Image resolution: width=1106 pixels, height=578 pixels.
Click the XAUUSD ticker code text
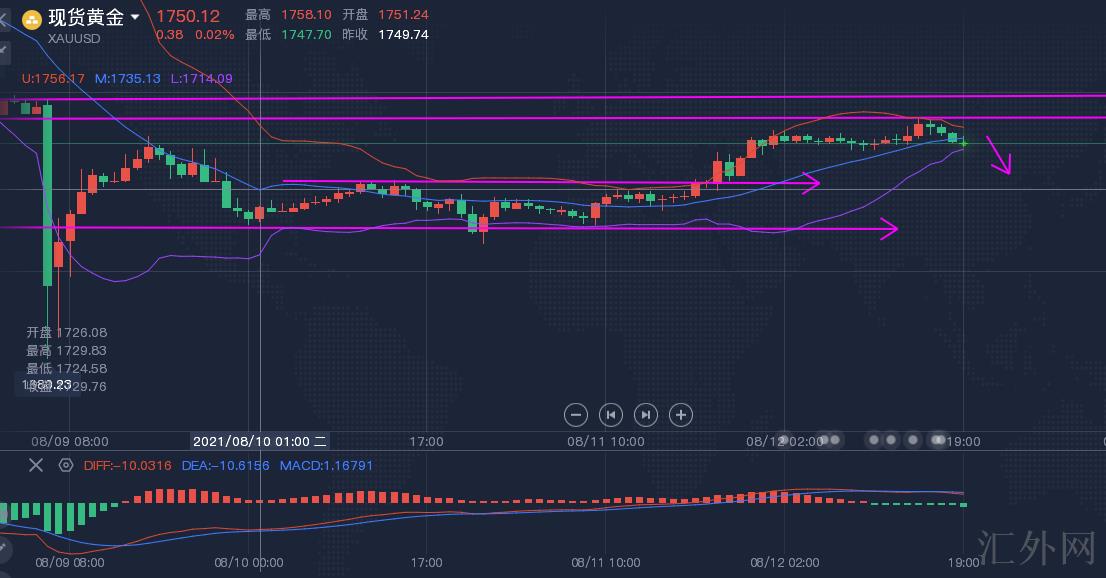(x=74, y=39)
